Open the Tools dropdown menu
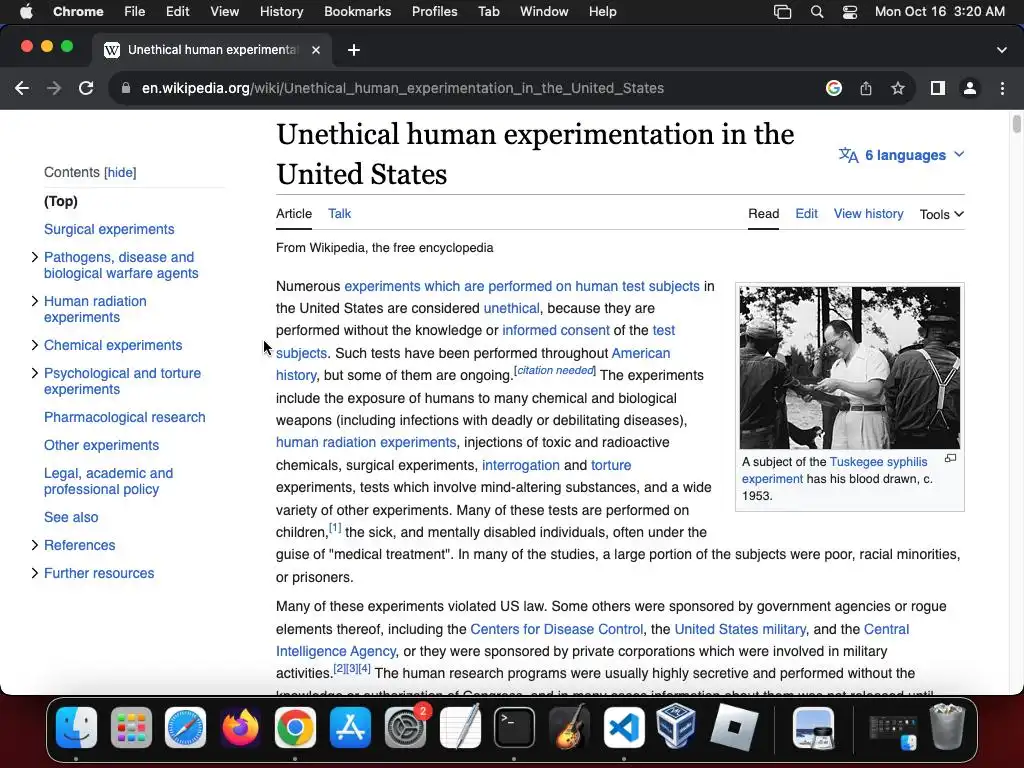 tap(942, 214)
